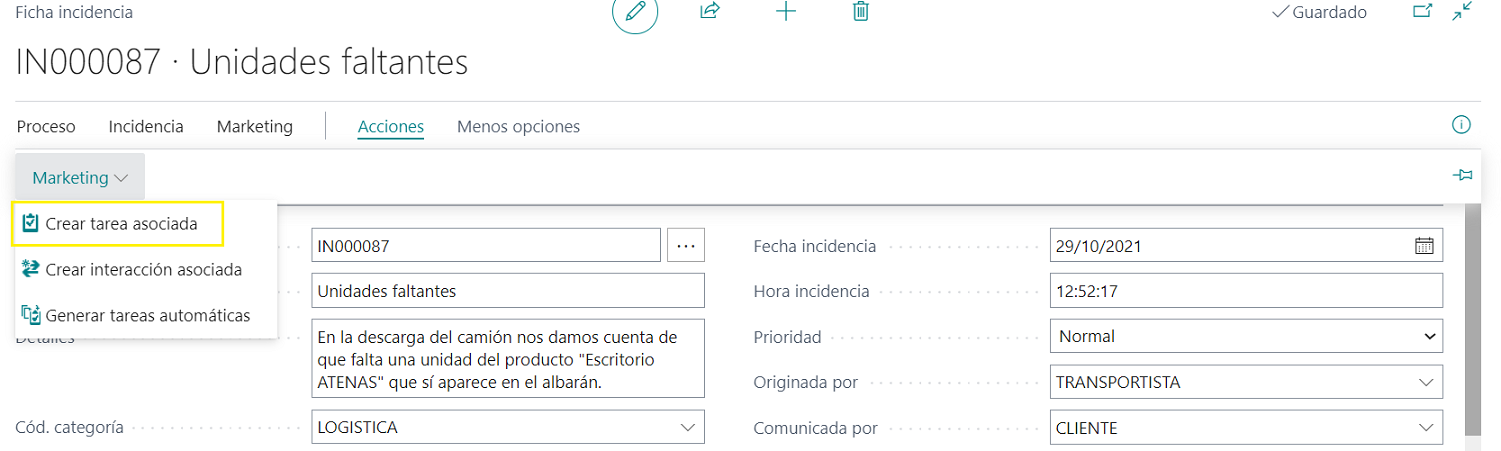This screenshot has height=451, width=1501.
Task: Click the plus icon to create new
Action: (787, 12)
